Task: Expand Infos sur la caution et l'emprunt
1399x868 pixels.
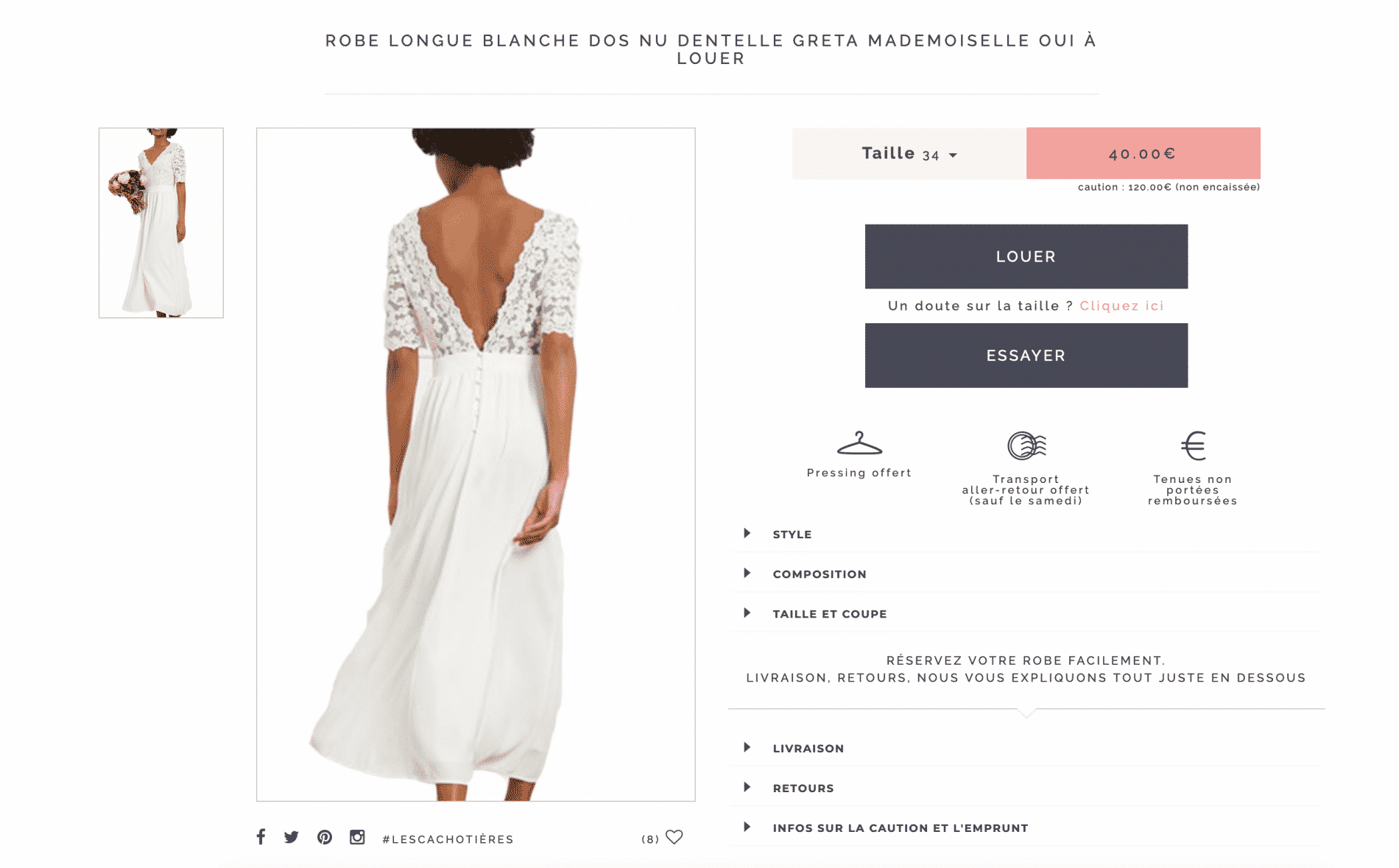Action: click(x=1027, y=828)
